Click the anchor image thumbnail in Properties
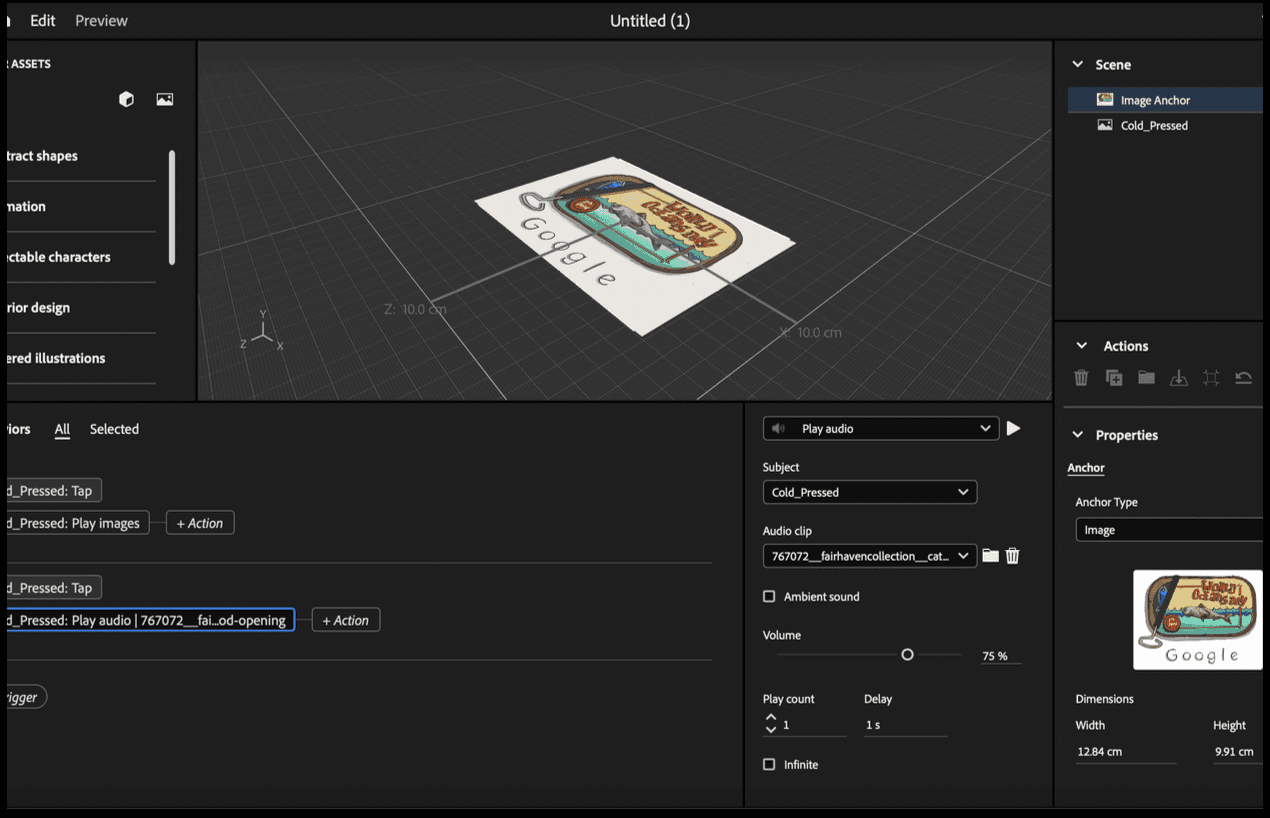 tap(1197, 620)
